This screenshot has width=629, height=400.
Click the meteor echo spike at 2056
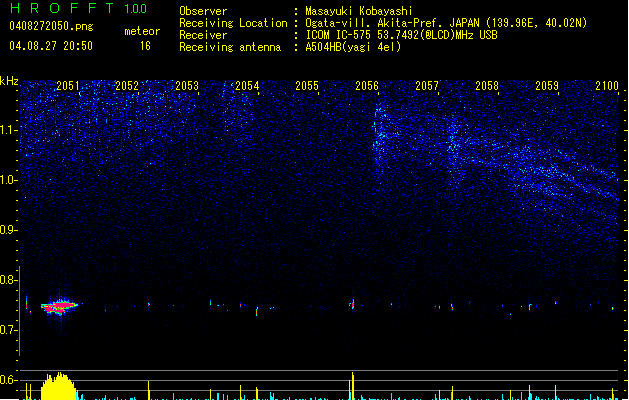click(x=352, y=304)
